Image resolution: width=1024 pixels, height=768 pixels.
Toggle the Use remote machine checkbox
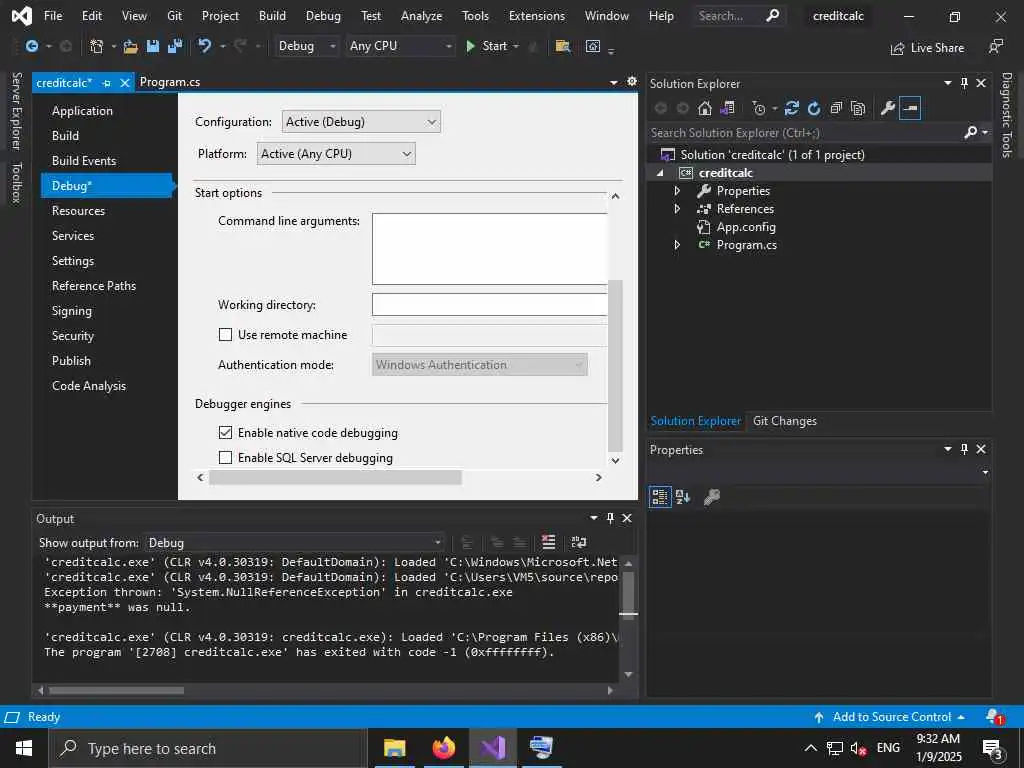(x=225, y=334)
